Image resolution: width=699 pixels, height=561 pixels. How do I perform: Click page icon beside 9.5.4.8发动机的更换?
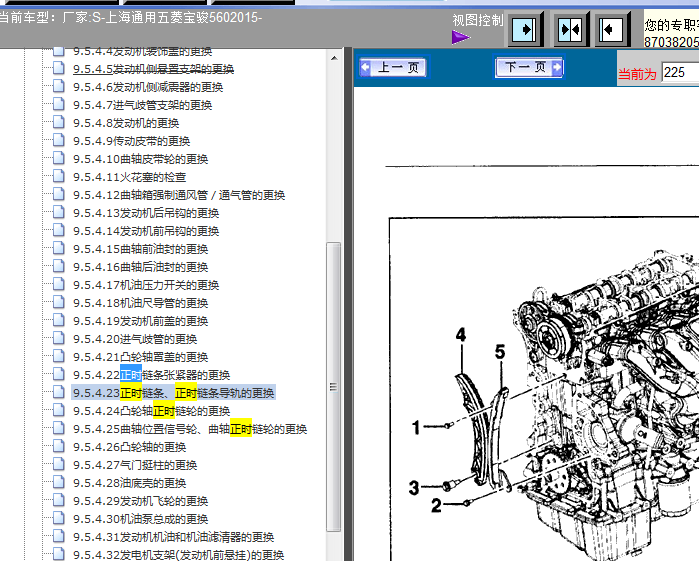pyautogui.click(x=59, y=122)
